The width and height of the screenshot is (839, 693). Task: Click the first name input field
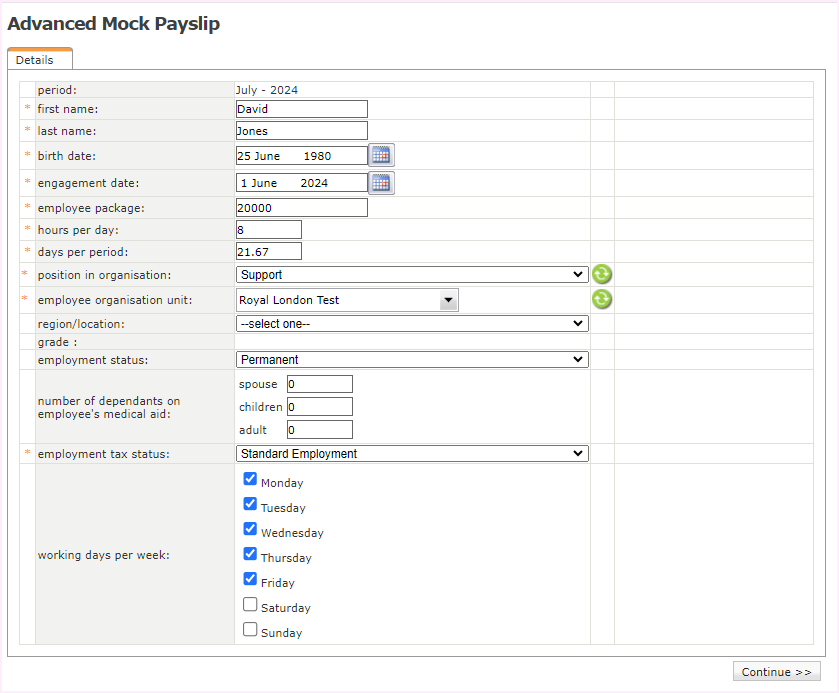(x=301, y=109)
